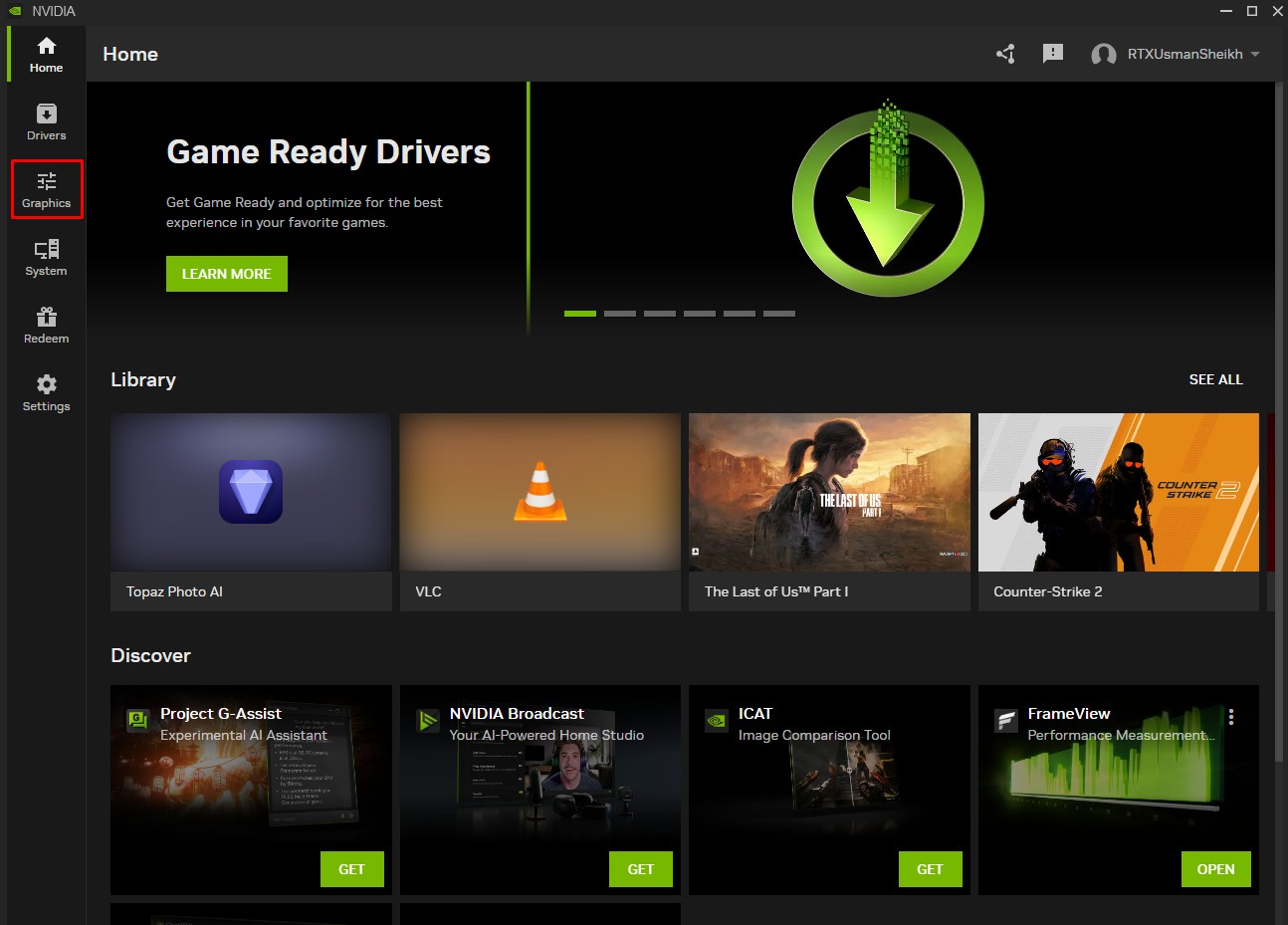Click the Discover section heading

tap(150, 655)
